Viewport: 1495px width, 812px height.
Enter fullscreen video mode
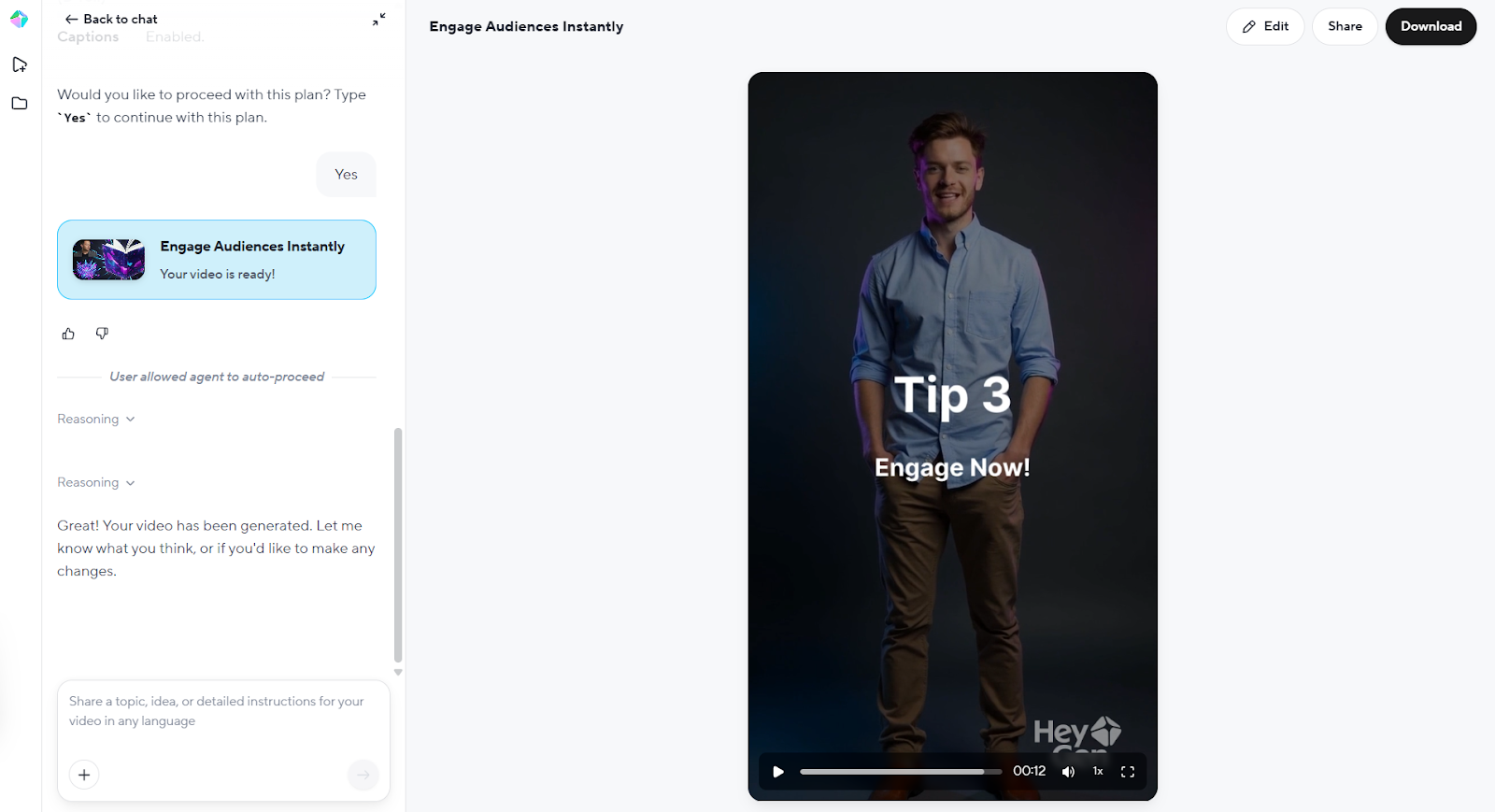[1128, 772]
